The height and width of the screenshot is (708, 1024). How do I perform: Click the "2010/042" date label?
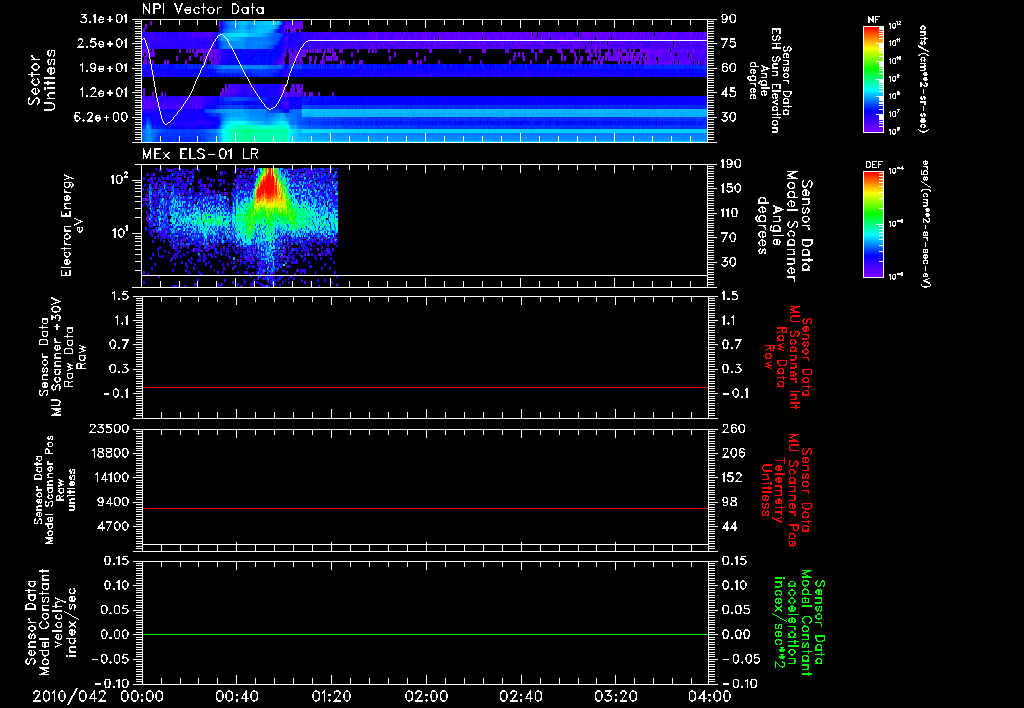point(69,697)
